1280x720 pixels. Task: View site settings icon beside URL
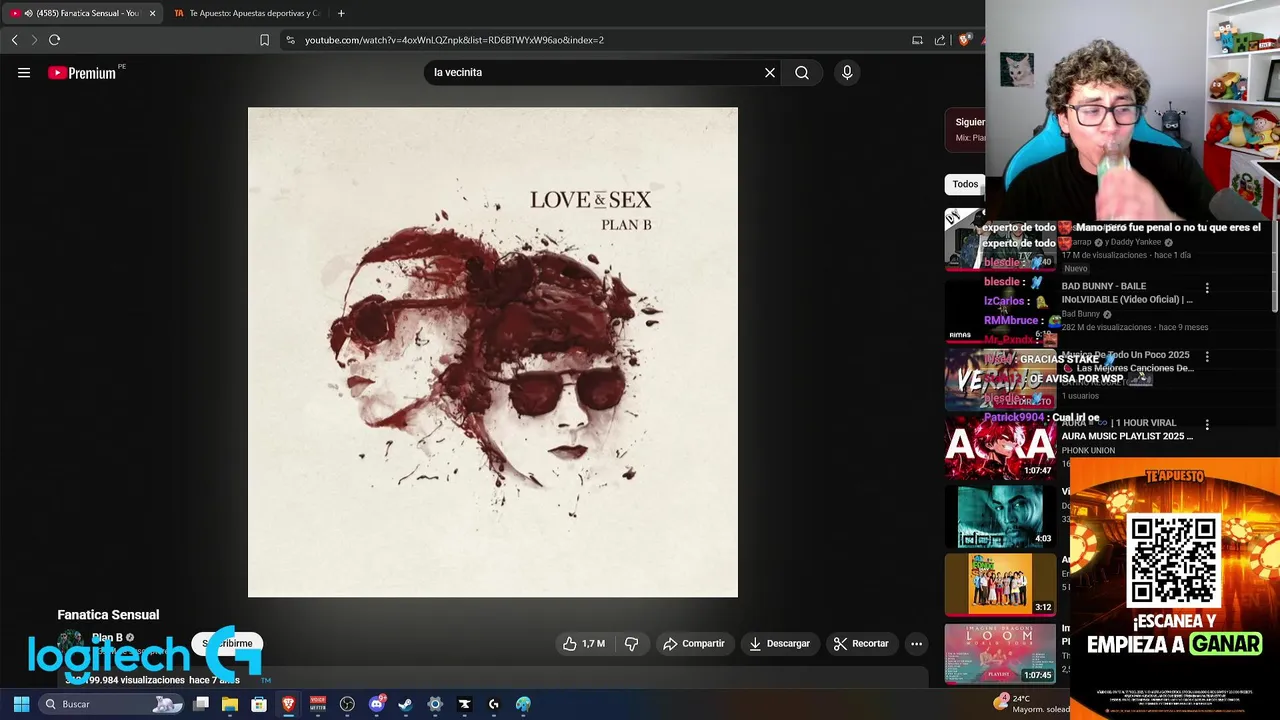290,40
